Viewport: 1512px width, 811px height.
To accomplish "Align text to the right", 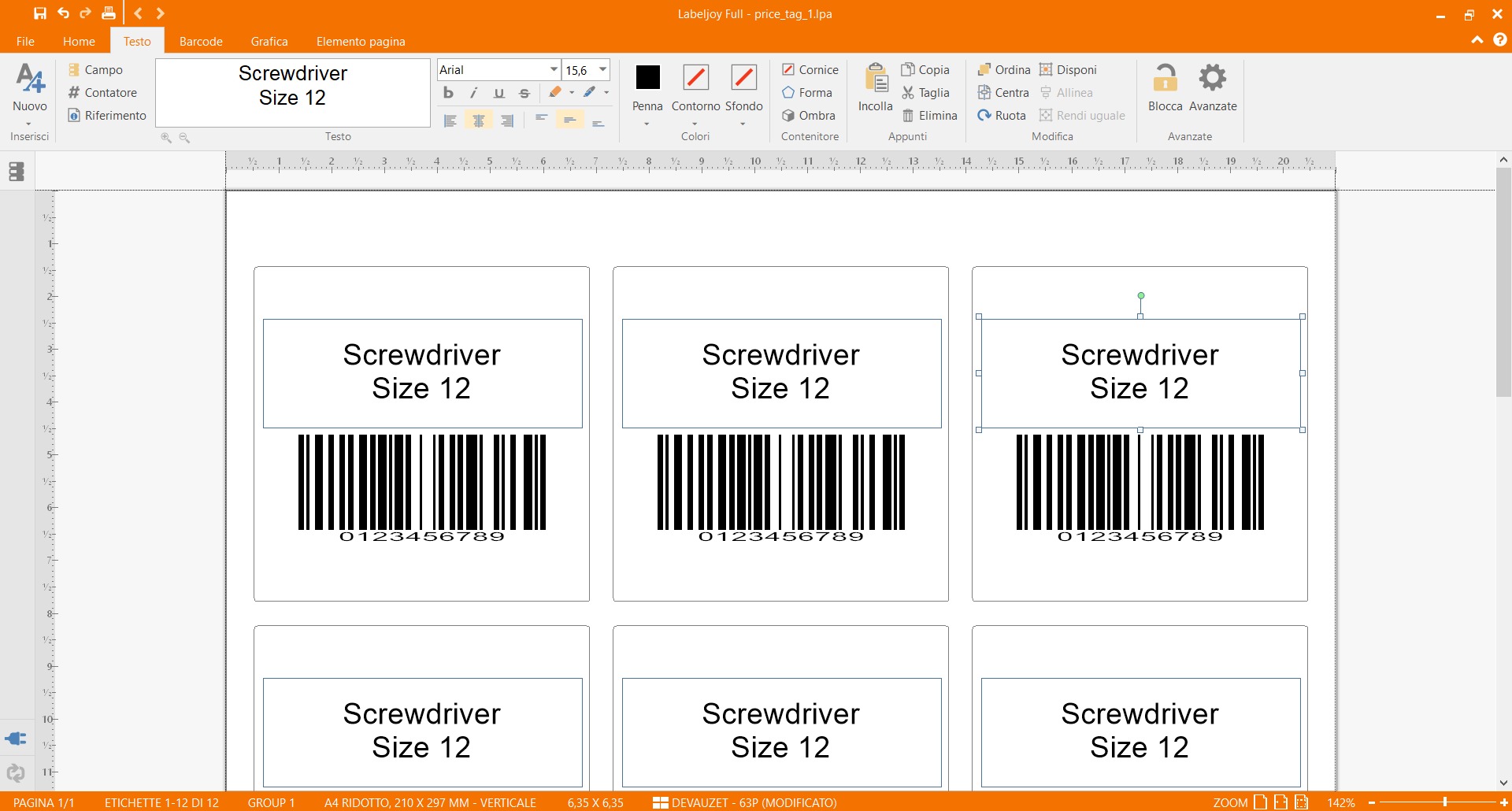I will coord(507,120).
